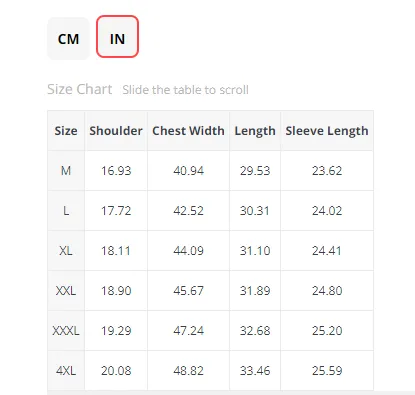Select the XXL size row label

tap(66, 291)
